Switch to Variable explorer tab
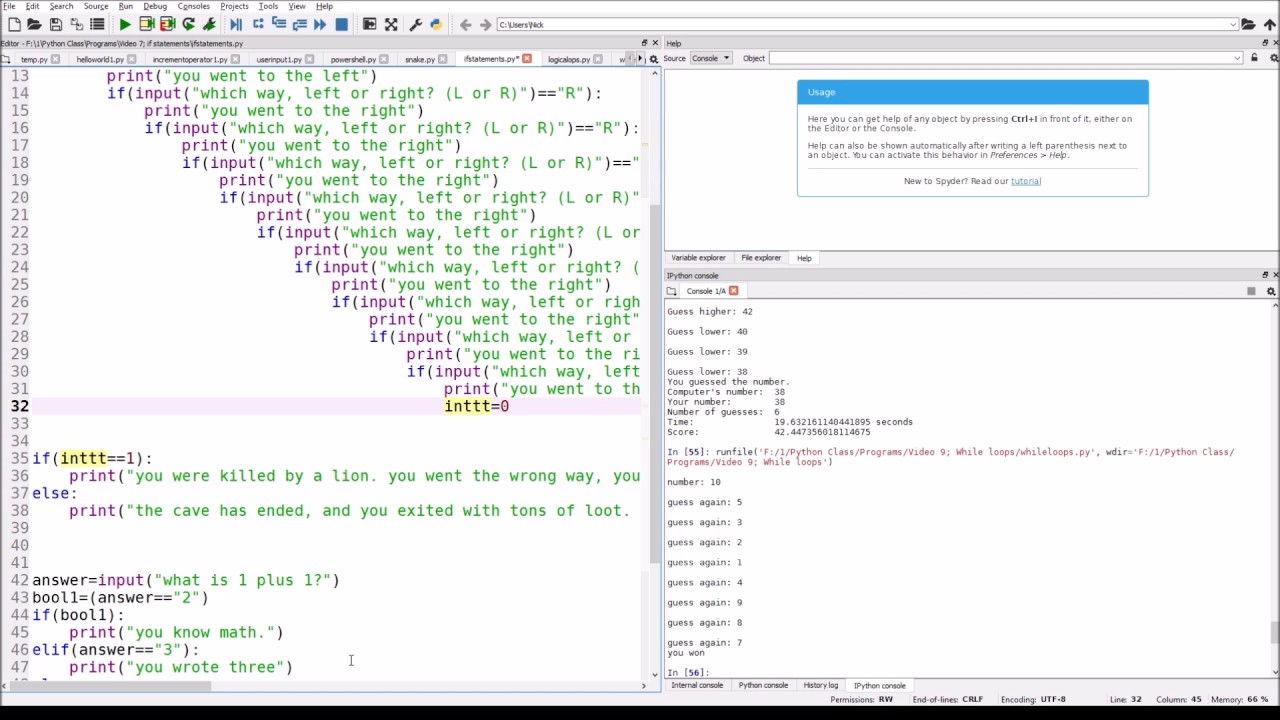The width and height of the screenshot is (1280, 720). coord(698,258)
